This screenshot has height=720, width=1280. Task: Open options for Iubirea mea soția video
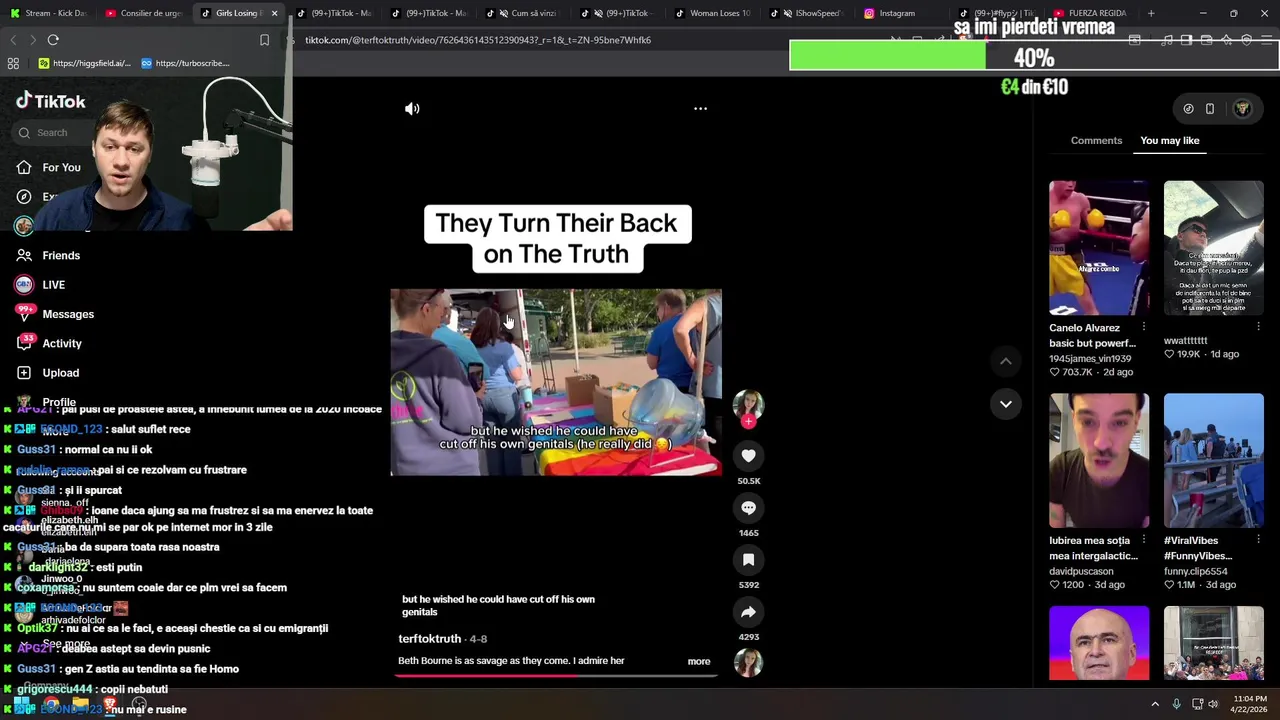(x=1144, y=540)
